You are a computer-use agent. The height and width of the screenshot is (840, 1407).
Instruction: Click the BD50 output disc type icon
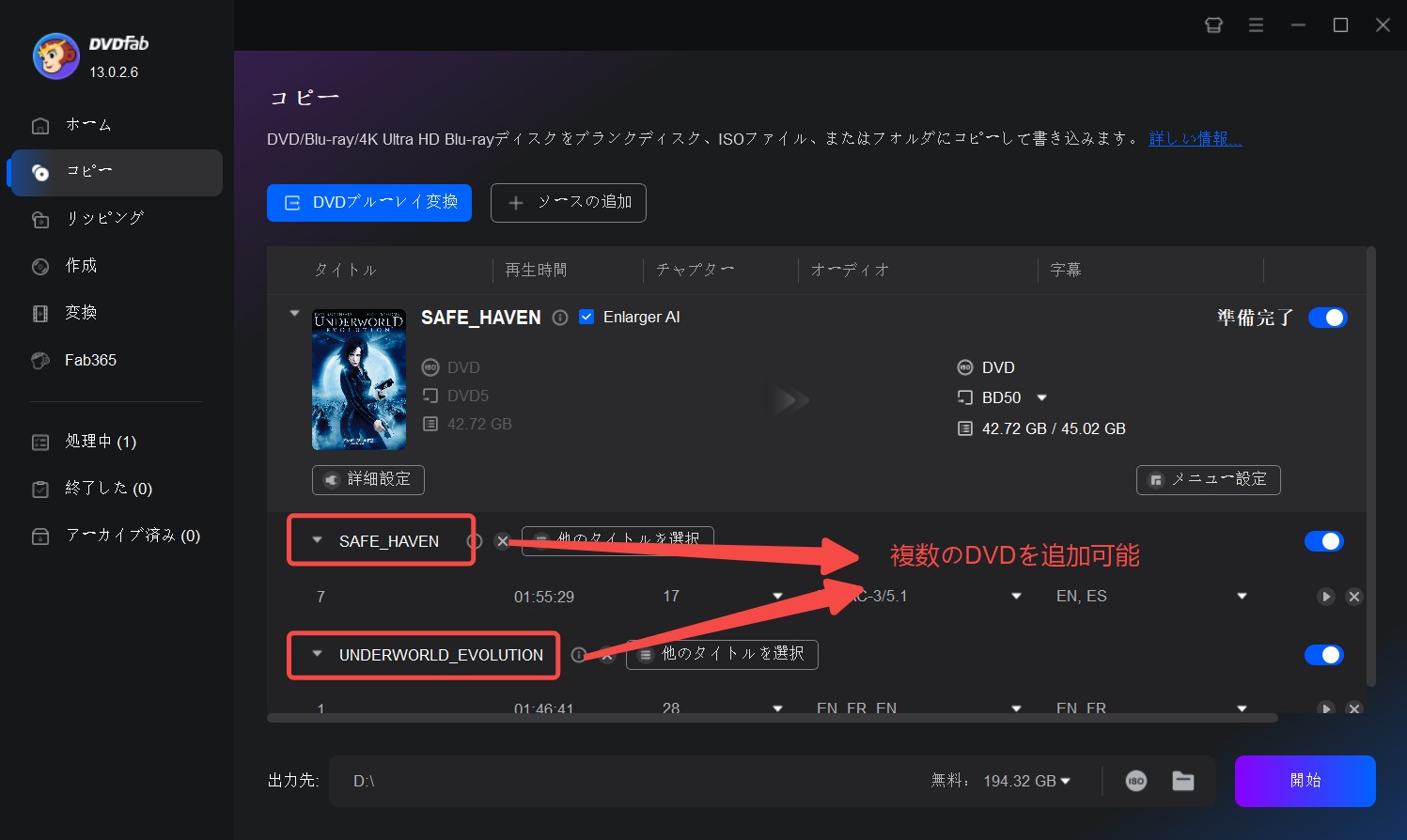pos(964,397)
